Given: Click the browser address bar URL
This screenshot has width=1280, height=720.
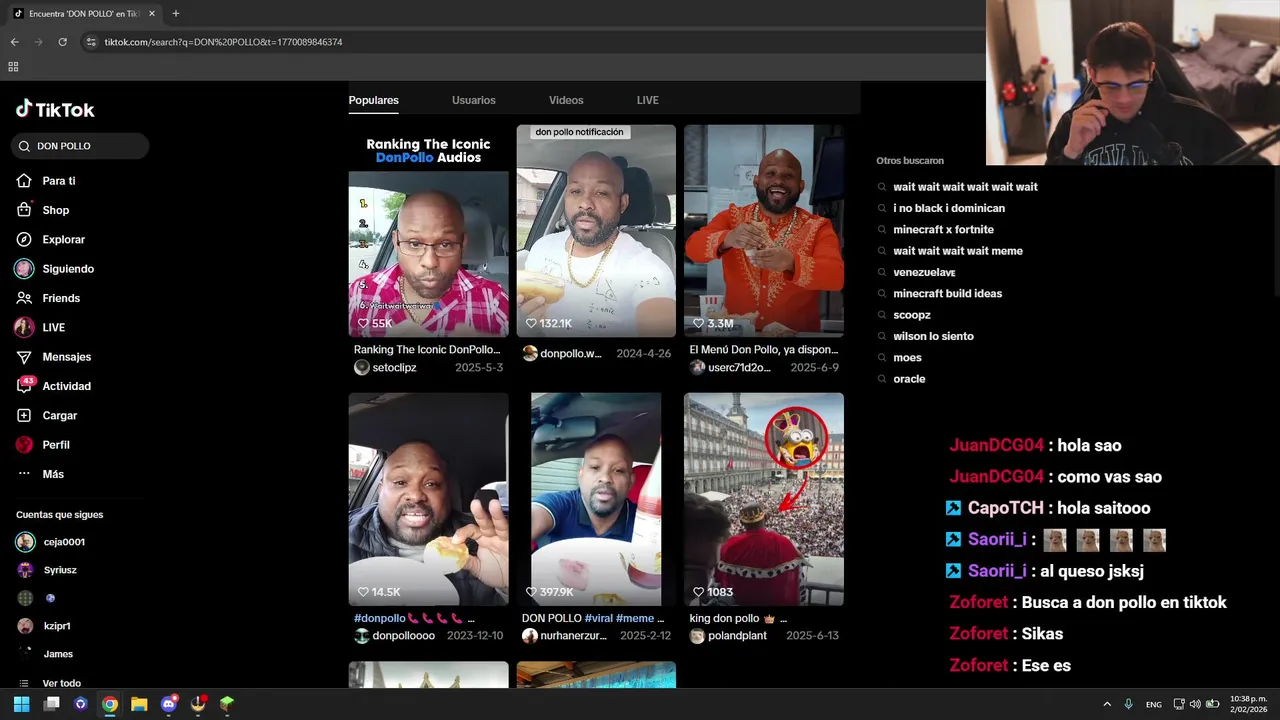Looking at the screenshot, I should pos(223,42).
